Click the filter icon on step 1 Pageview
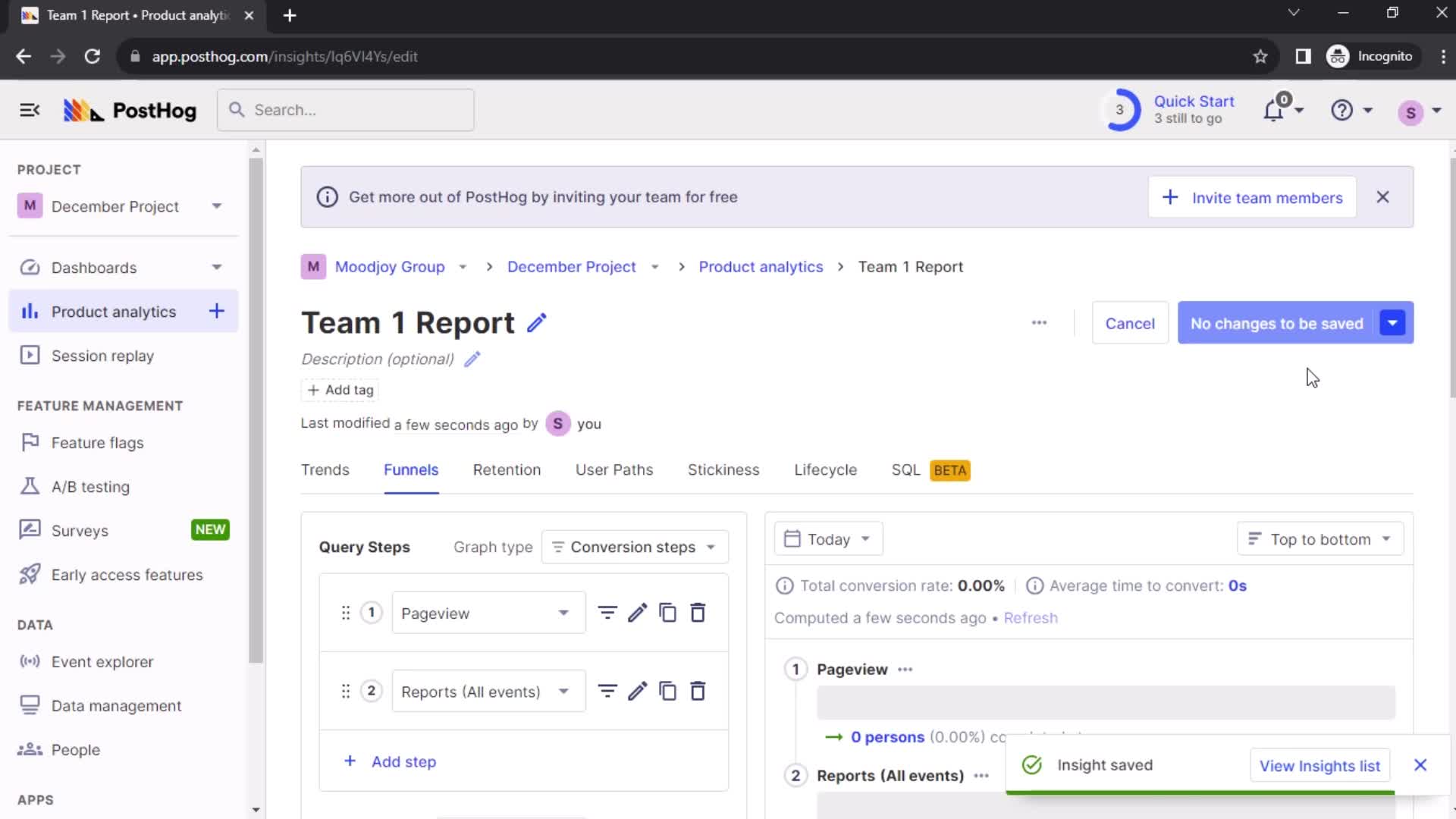Image resolution: width=1456 pixels, height=819 pixels. click(608, 613)
